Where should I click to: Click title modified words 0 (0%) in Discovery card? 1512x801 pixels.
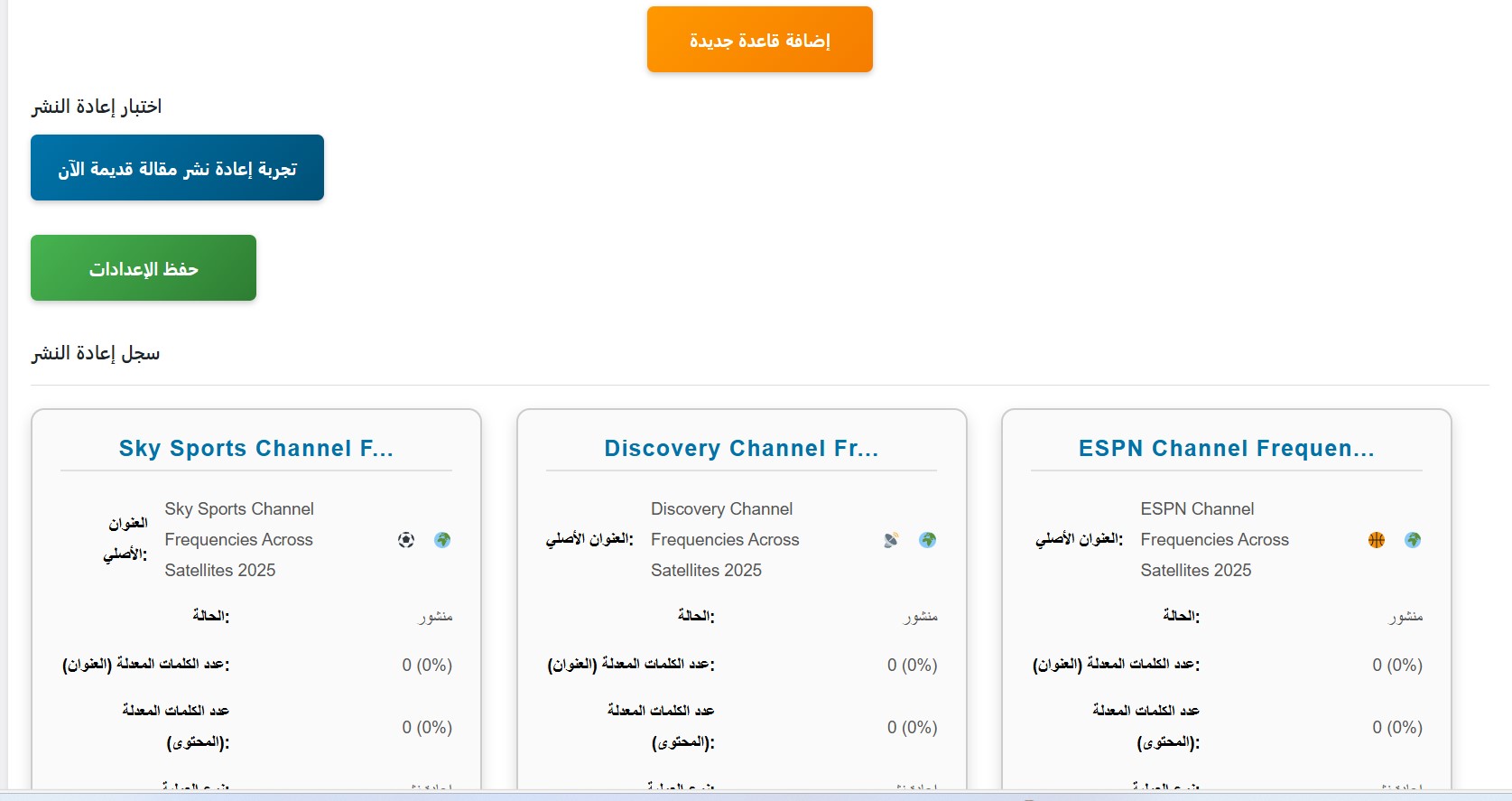pos(912,666)
